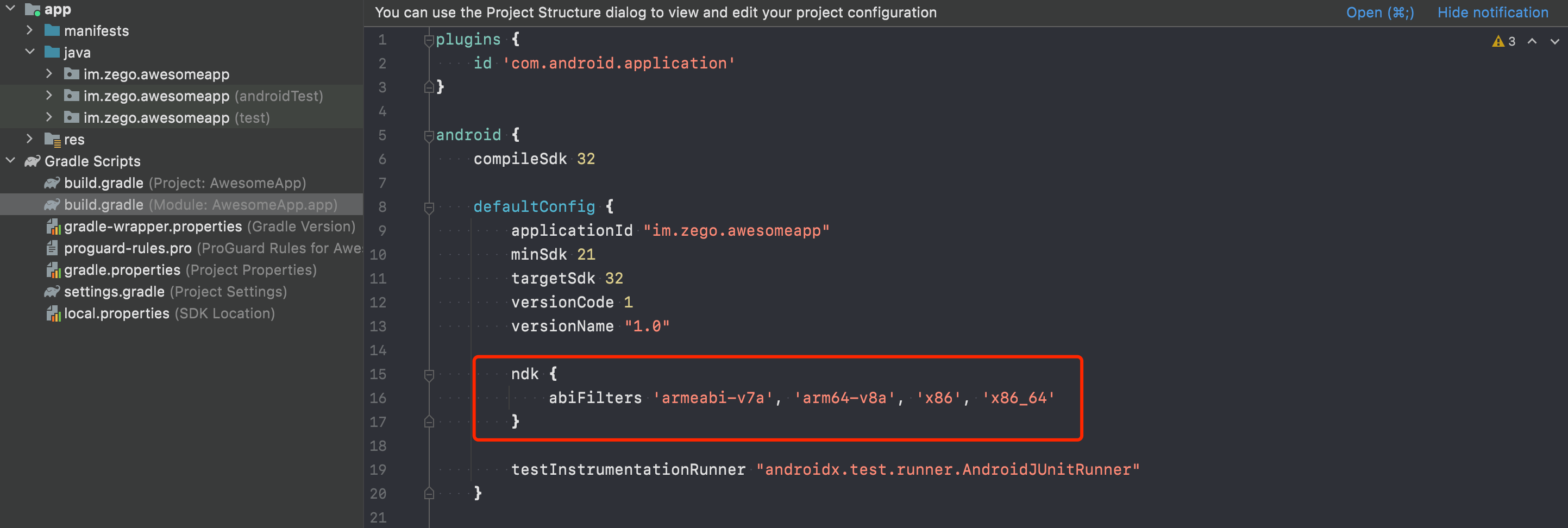Expand im.zego.awesomeapp (androidTest) package
This screenshot has height=528, width=1568.
tap(49, 96)
